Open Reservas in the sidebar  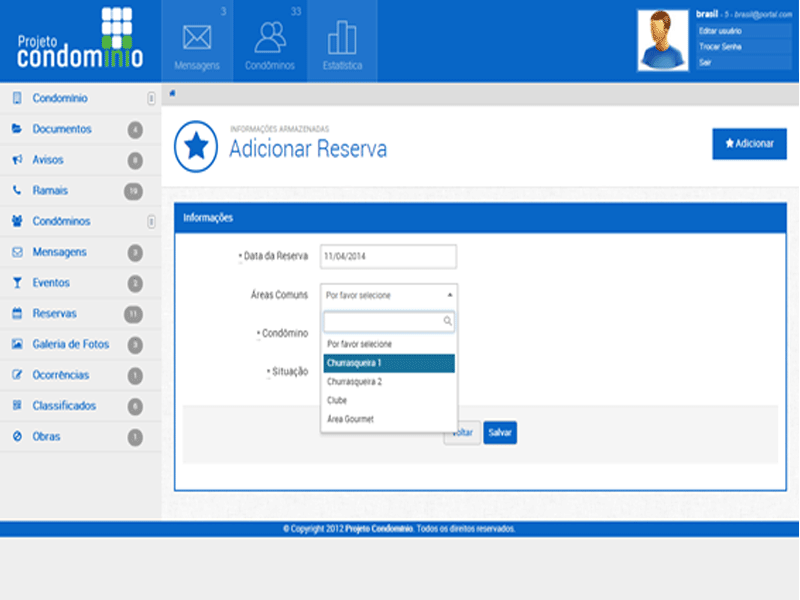coord(55,313)
